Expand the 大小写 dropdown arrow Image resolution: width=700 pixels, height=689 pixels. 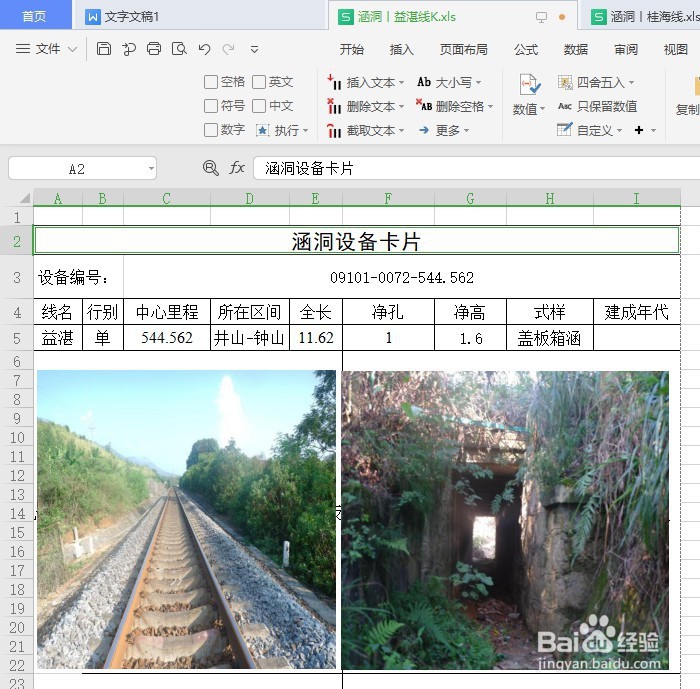[x=478, y=83]
